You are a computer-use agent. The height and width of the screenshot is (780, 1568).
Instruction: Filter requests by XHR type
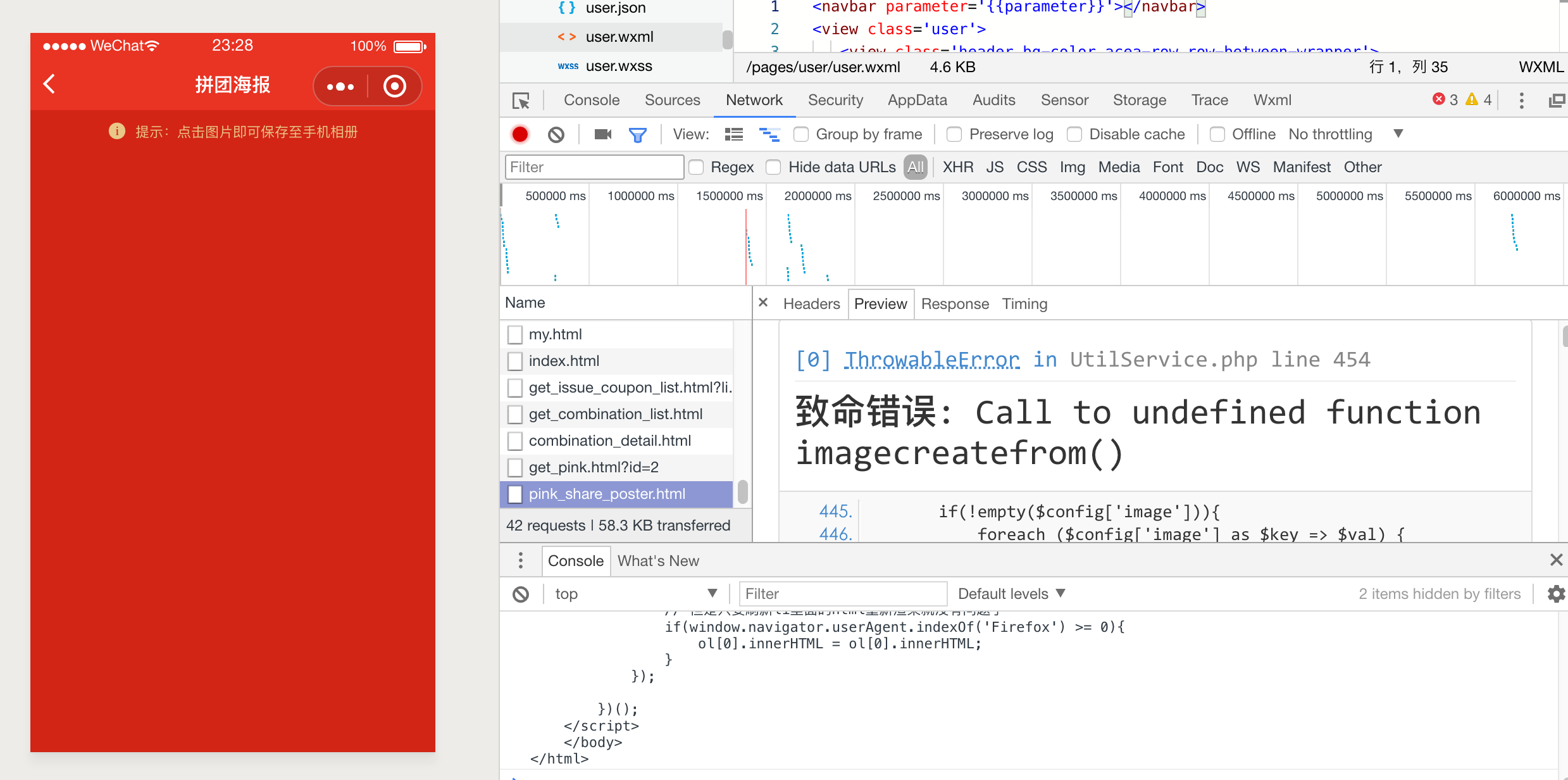pos(958,167)
